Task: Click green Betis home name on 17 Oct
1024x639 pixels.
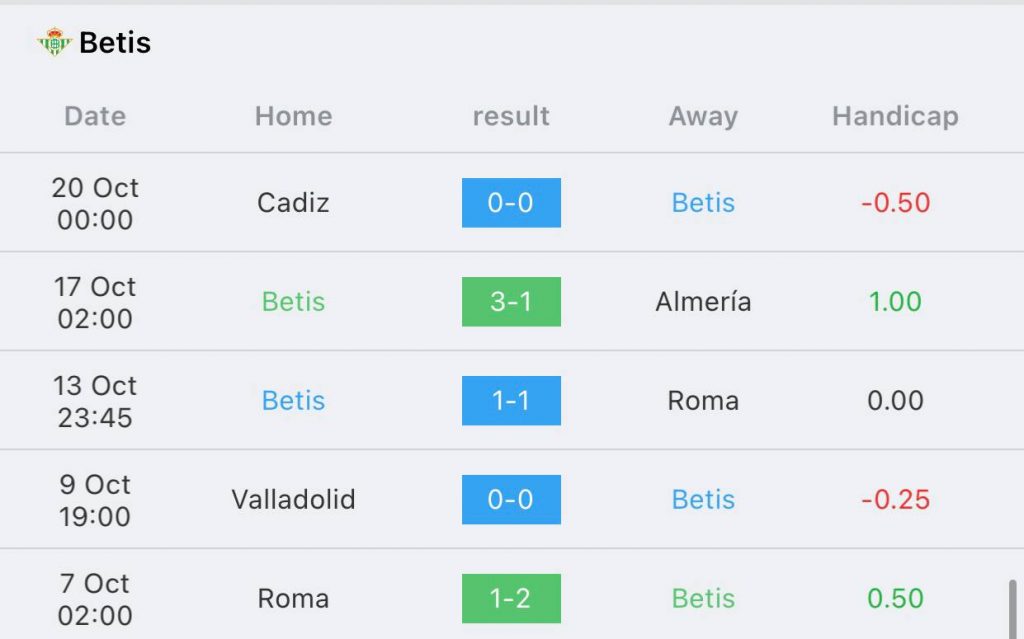Action: (x=293, y=302)
